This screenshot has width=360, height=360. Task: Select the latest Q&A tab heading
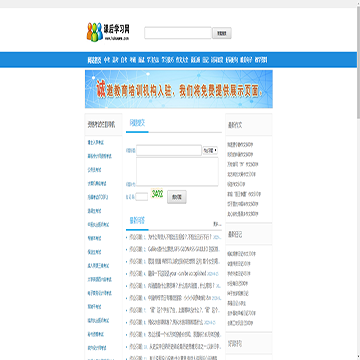(x=137, y=220)
